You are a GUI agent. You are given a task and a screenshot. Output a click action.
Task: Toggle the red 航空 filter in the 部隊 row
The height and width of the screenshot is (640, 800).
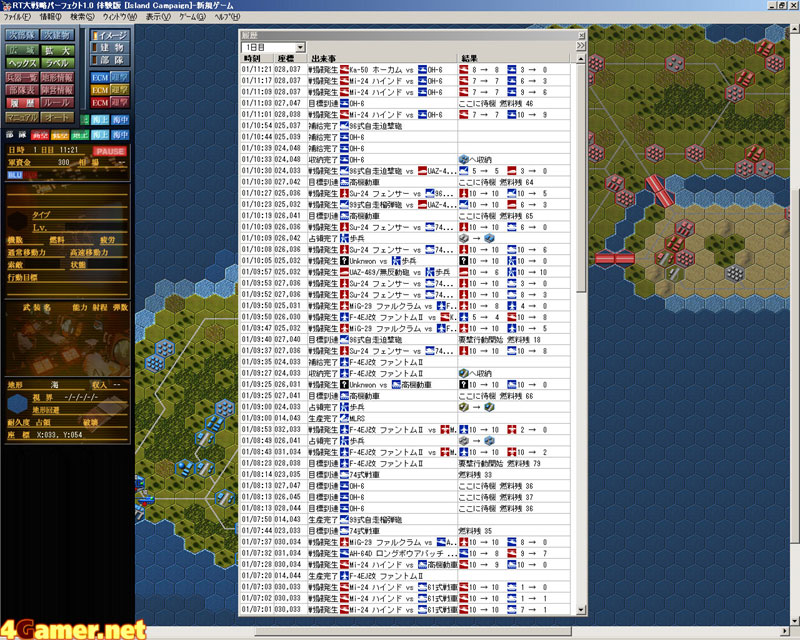click(40, 135)
